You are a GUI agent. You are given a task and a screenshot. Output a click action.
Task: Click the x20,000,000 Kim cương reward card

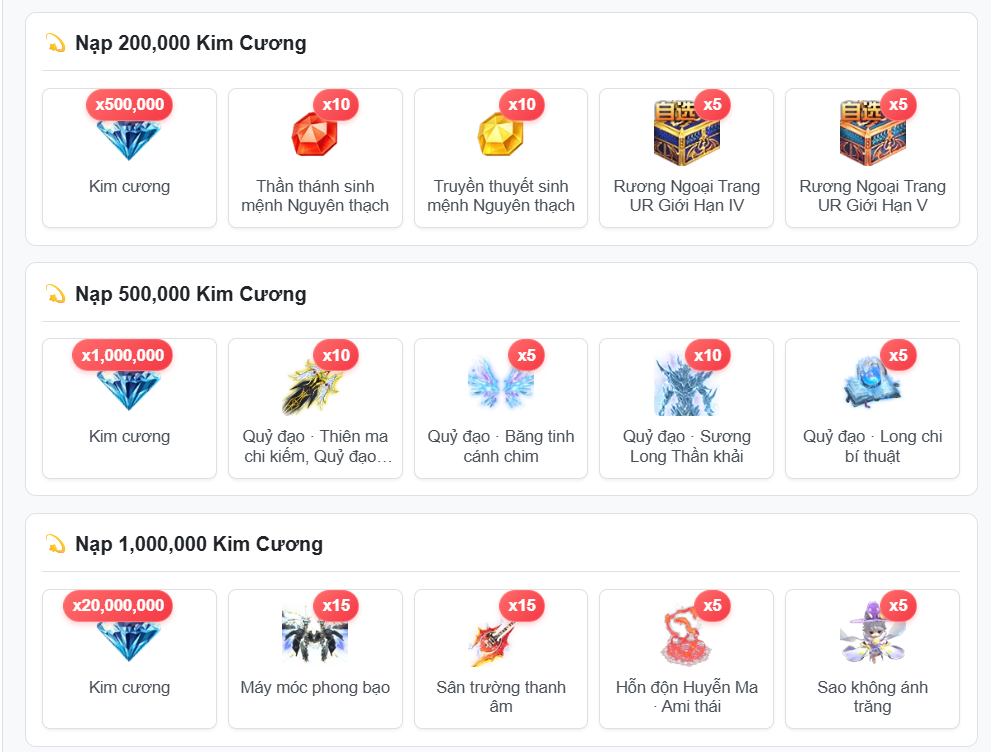pos(129,658)
